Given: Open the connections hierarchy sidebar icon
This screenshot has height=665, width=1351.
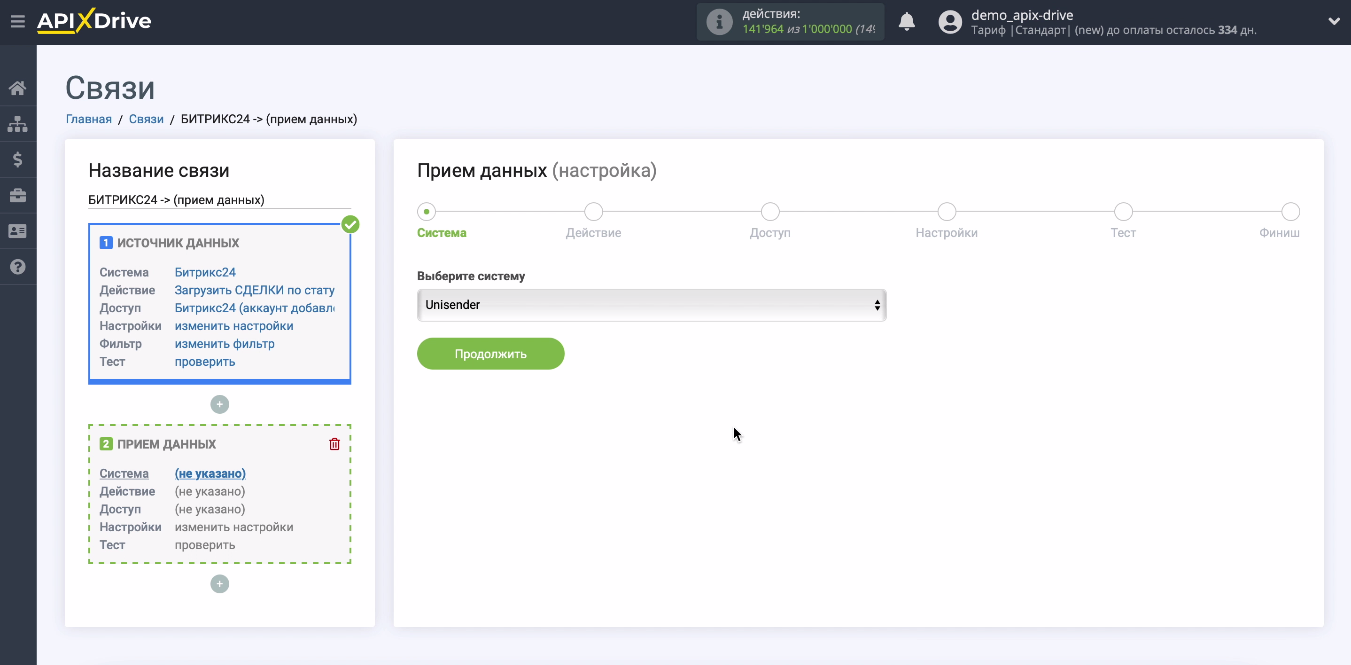Looking at the screenshot, I should click(x=17, y=124).
